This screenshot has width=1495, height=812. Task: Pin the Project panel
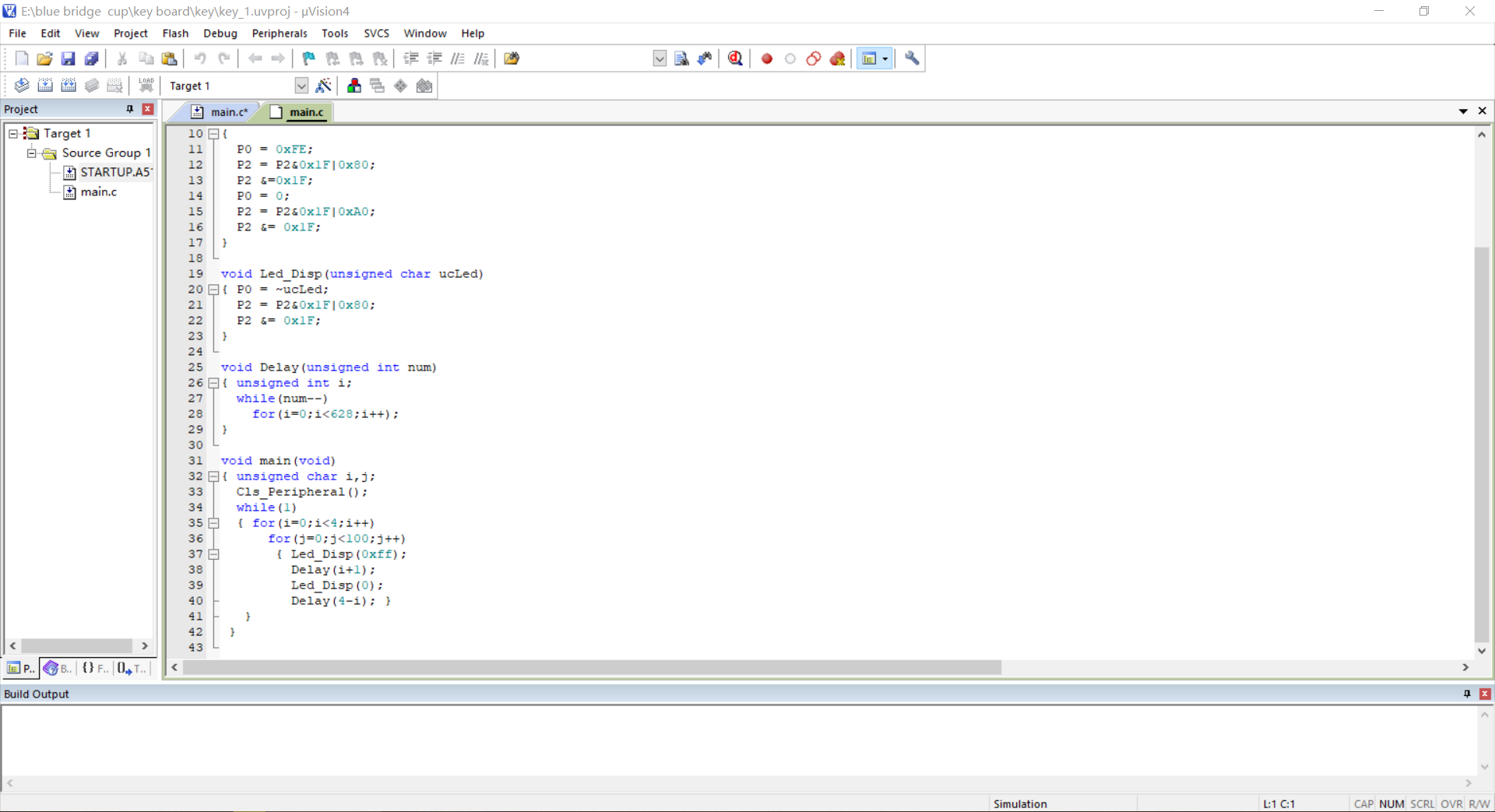(x=130, y=109)
